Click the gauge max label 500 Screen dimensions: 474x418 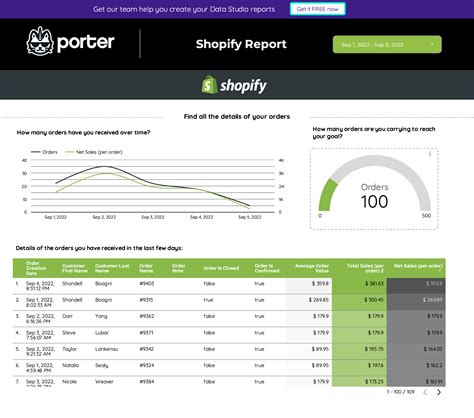pyautogui.click(x=426, y=216)
